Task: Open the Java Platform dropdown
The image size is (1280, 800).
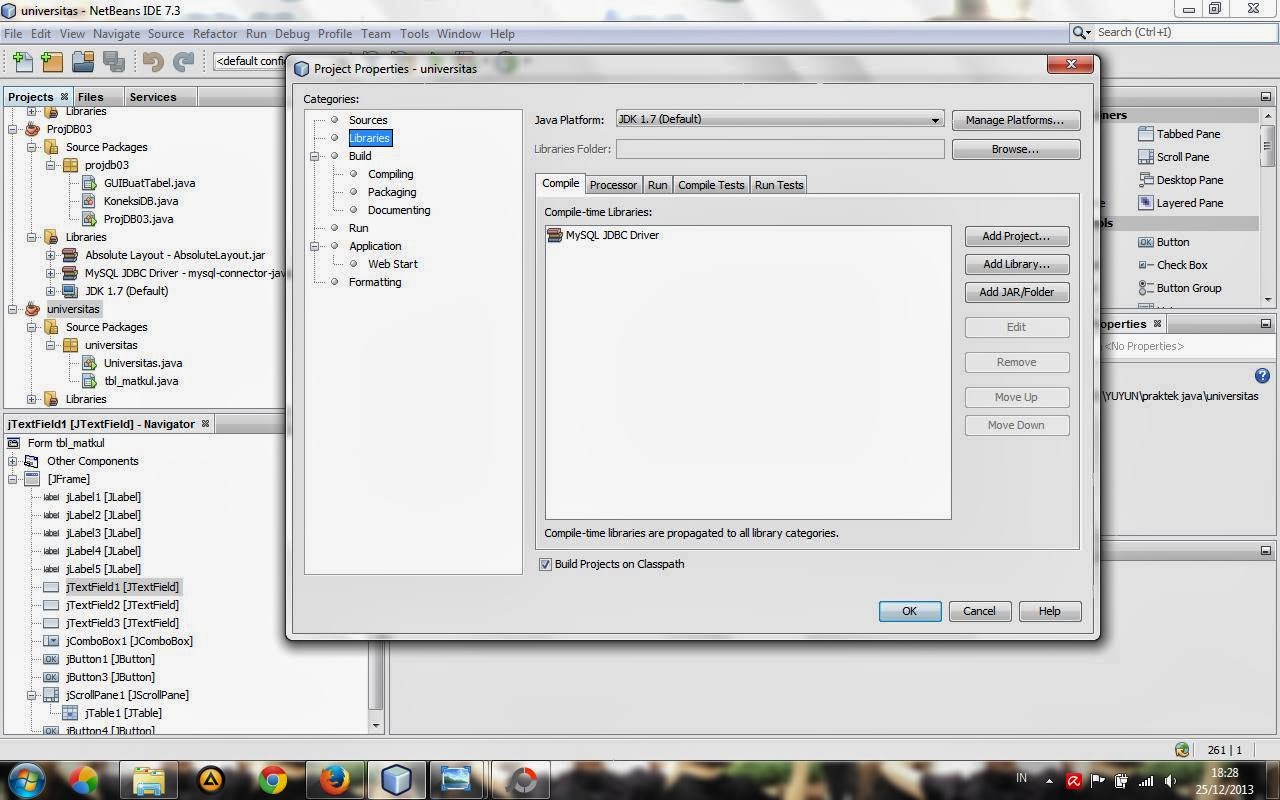Action: [x=934, y=120]
